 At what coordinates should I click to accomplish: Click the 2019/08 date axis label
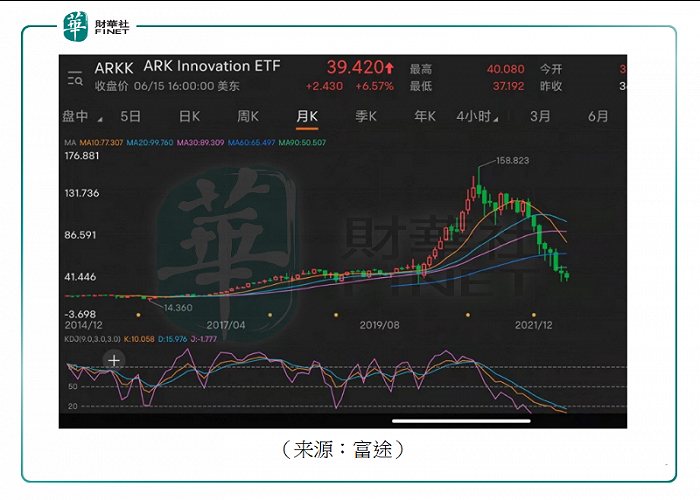tap(379, 325)
